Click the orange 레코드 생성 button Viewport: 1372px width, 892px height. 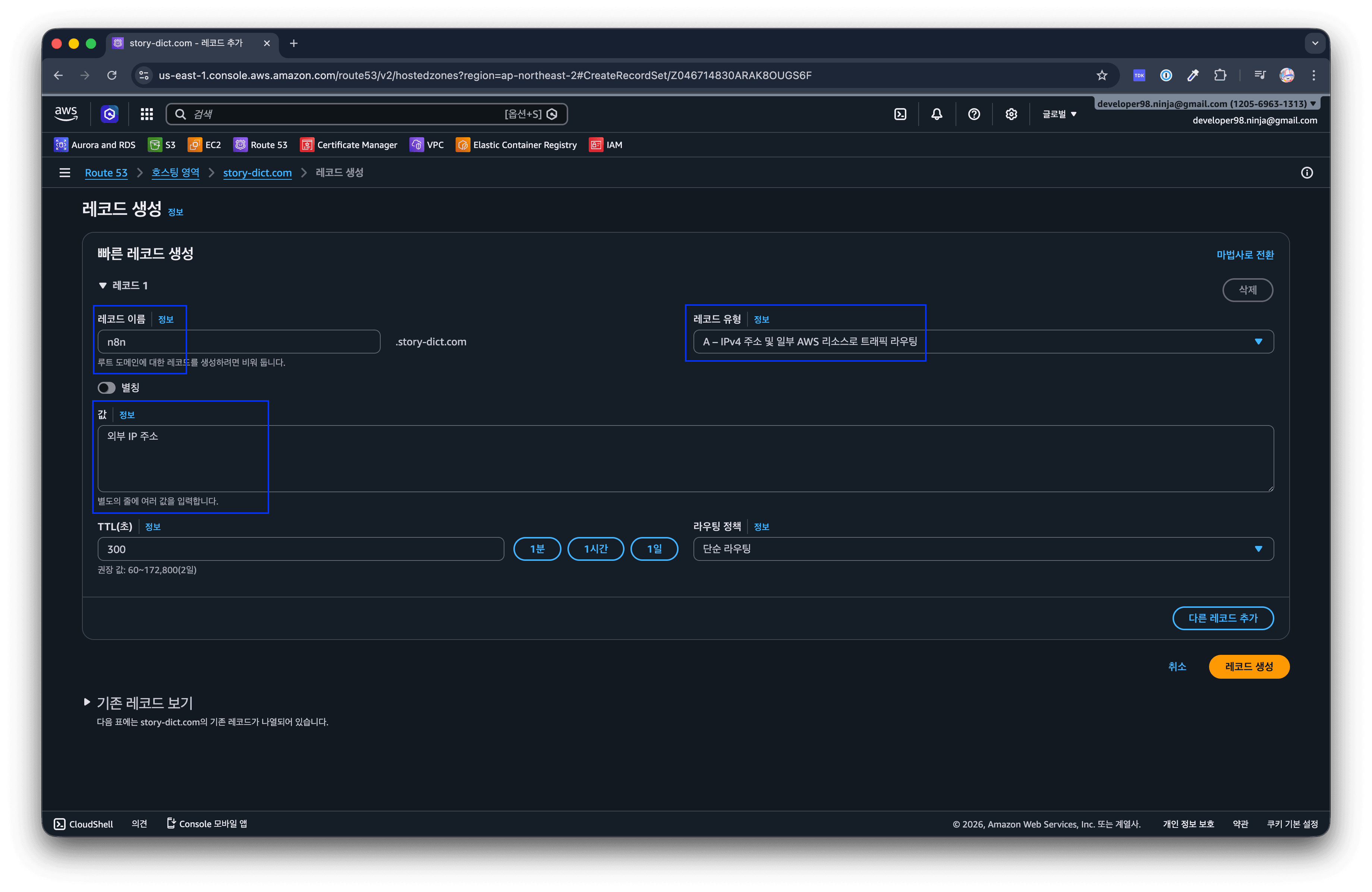click(x=1249, y=666)
